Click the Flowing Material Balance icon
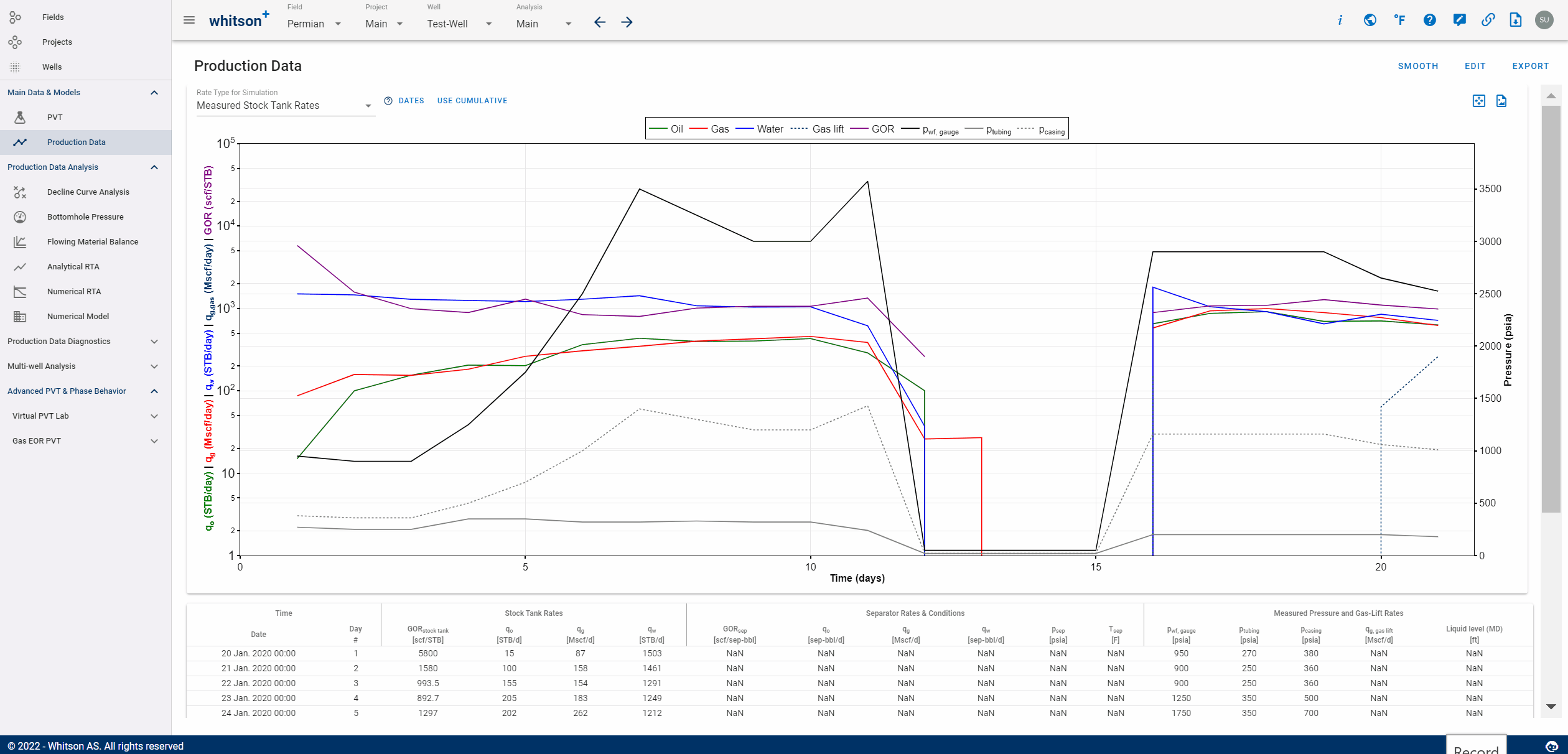1568x754 pixels. pyautogui.click(x=20, y=241)
